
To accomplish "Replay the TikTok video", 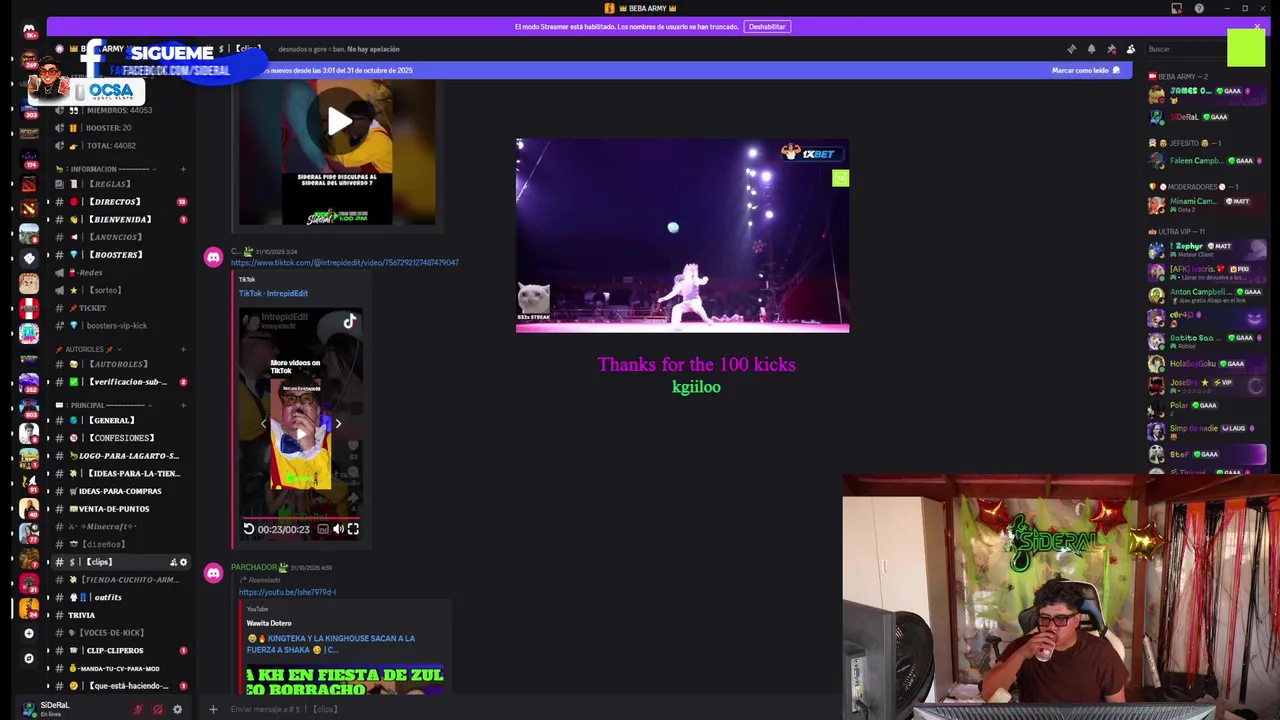I will 249,529.
